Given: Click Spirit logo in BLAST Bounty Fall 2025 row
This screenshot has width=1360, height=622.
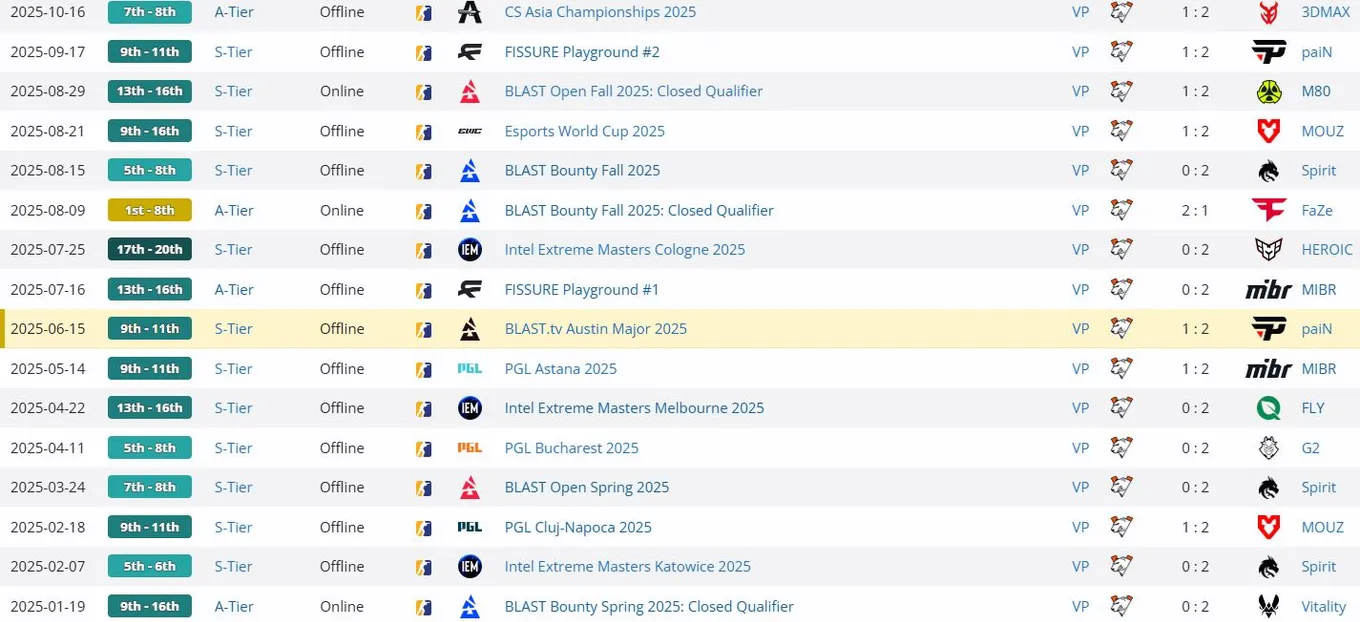Looking at the screenshot, I should click(x=1269, y=171).
